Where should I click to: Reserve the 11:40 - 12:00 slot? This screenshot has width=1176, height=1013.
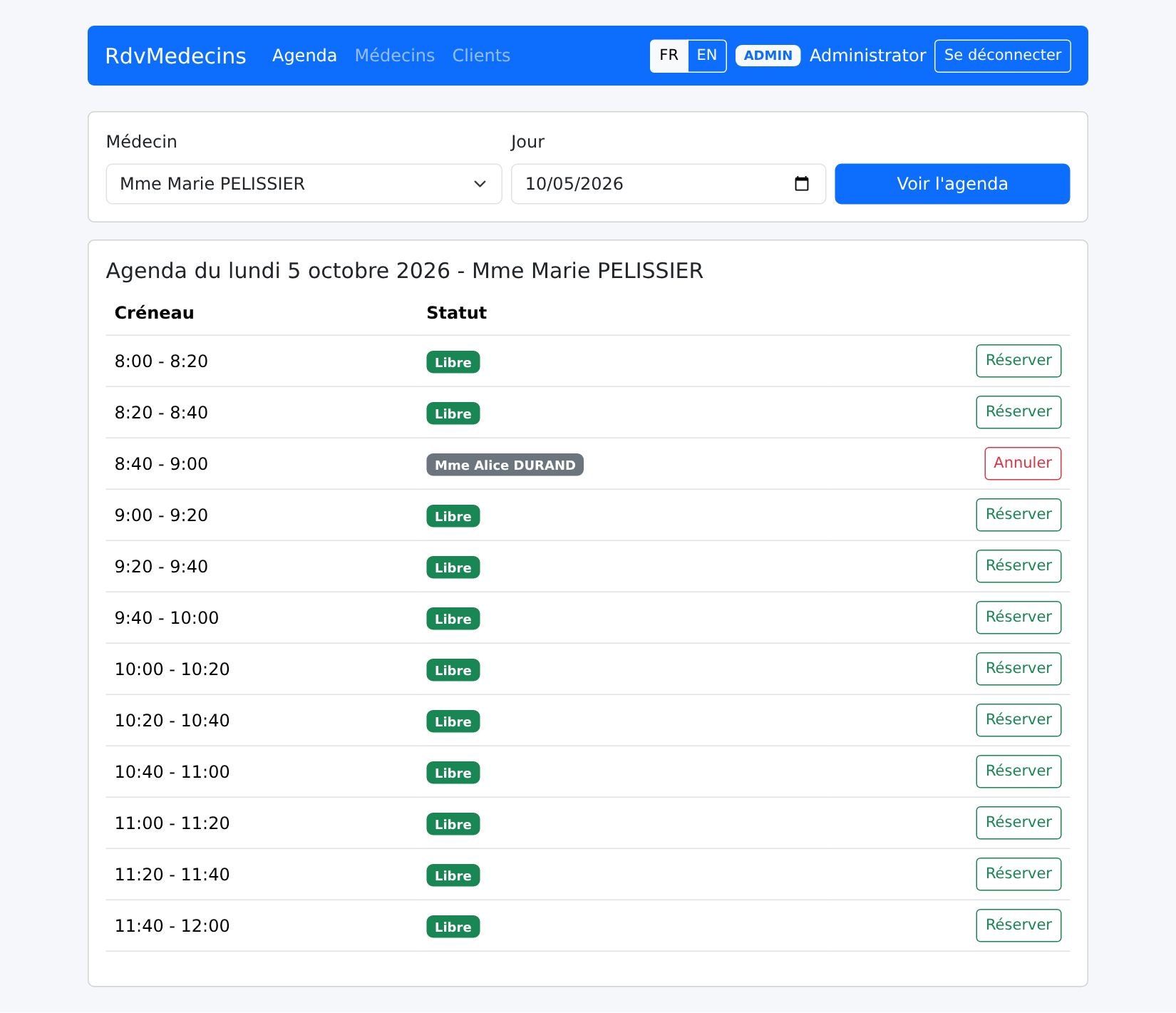[x=1018, y=925]
